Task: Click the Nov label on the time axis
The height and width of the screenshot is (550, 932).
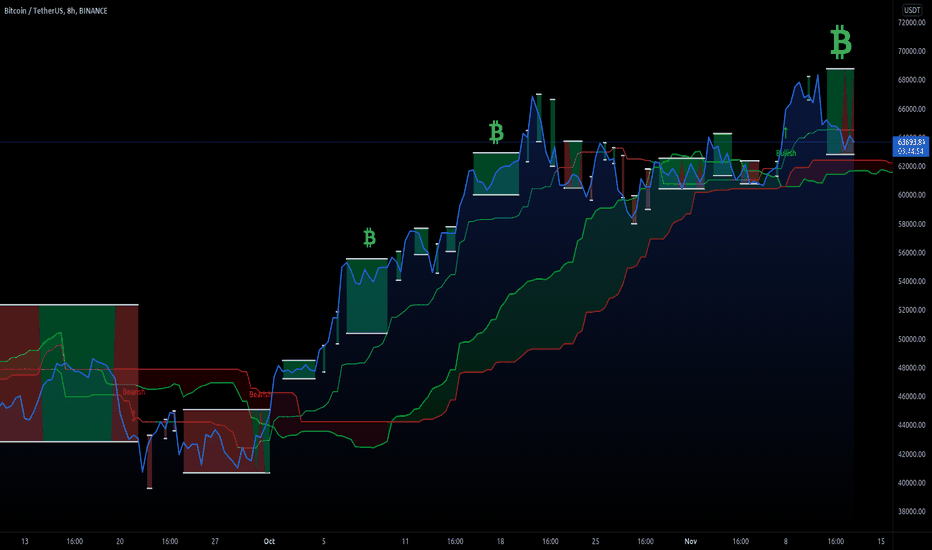Action: tap(690, 541)
